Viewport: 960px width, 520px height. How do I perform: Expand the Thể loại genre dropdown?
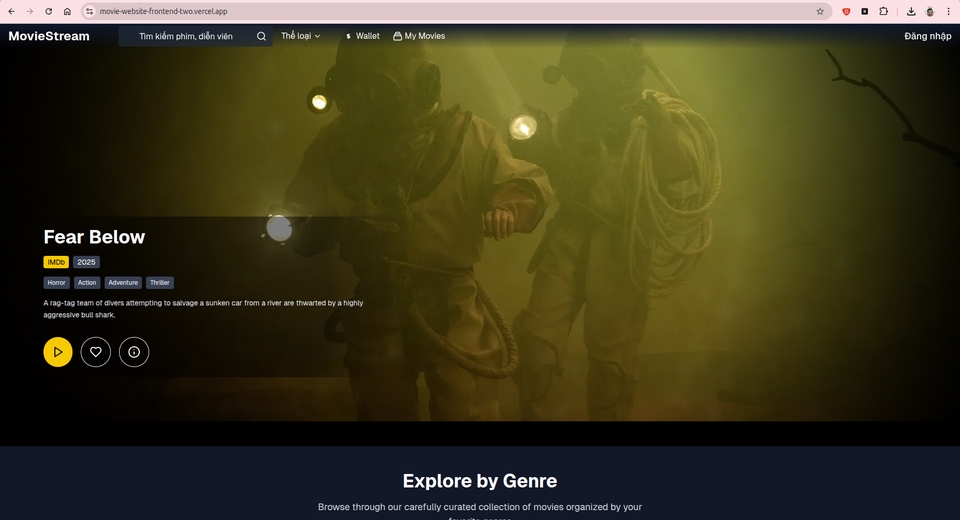300,36
